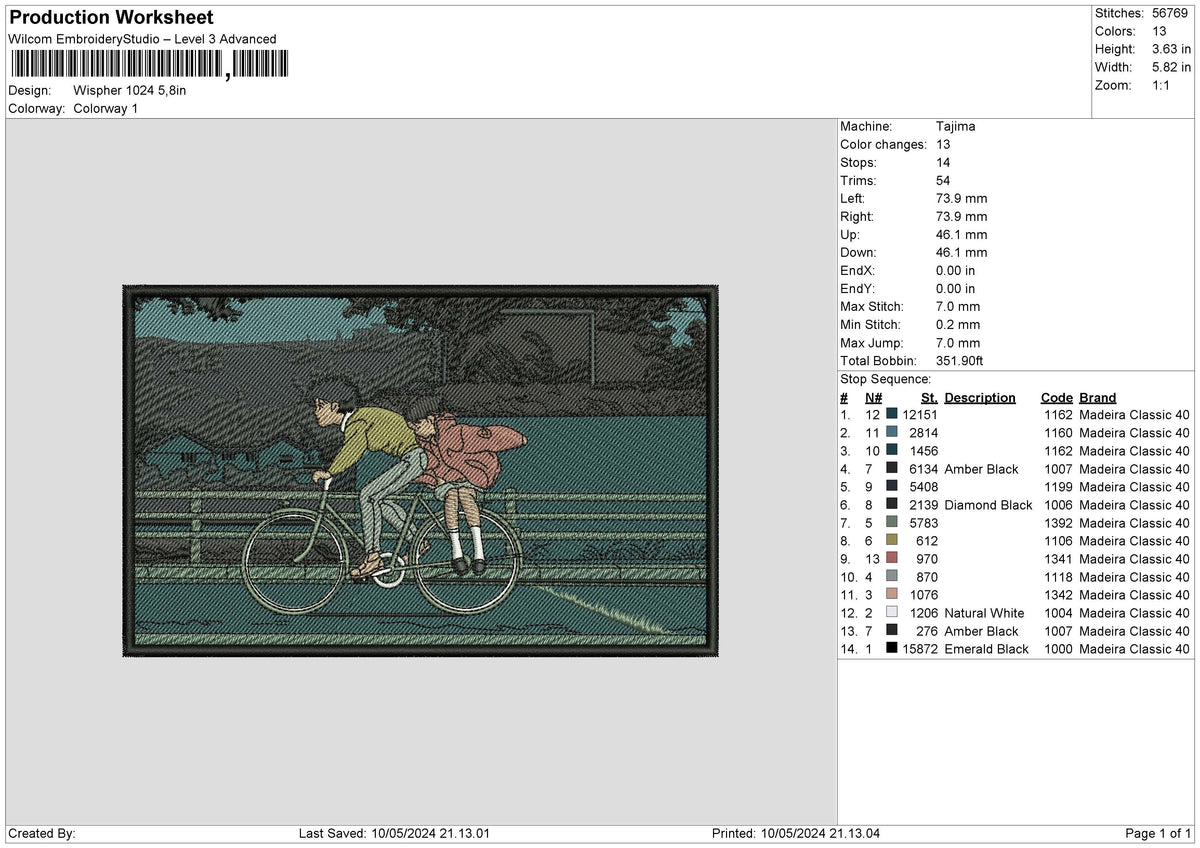
Task: Select color swatch for stop 2 code 1160
Action: click(891, 432)
